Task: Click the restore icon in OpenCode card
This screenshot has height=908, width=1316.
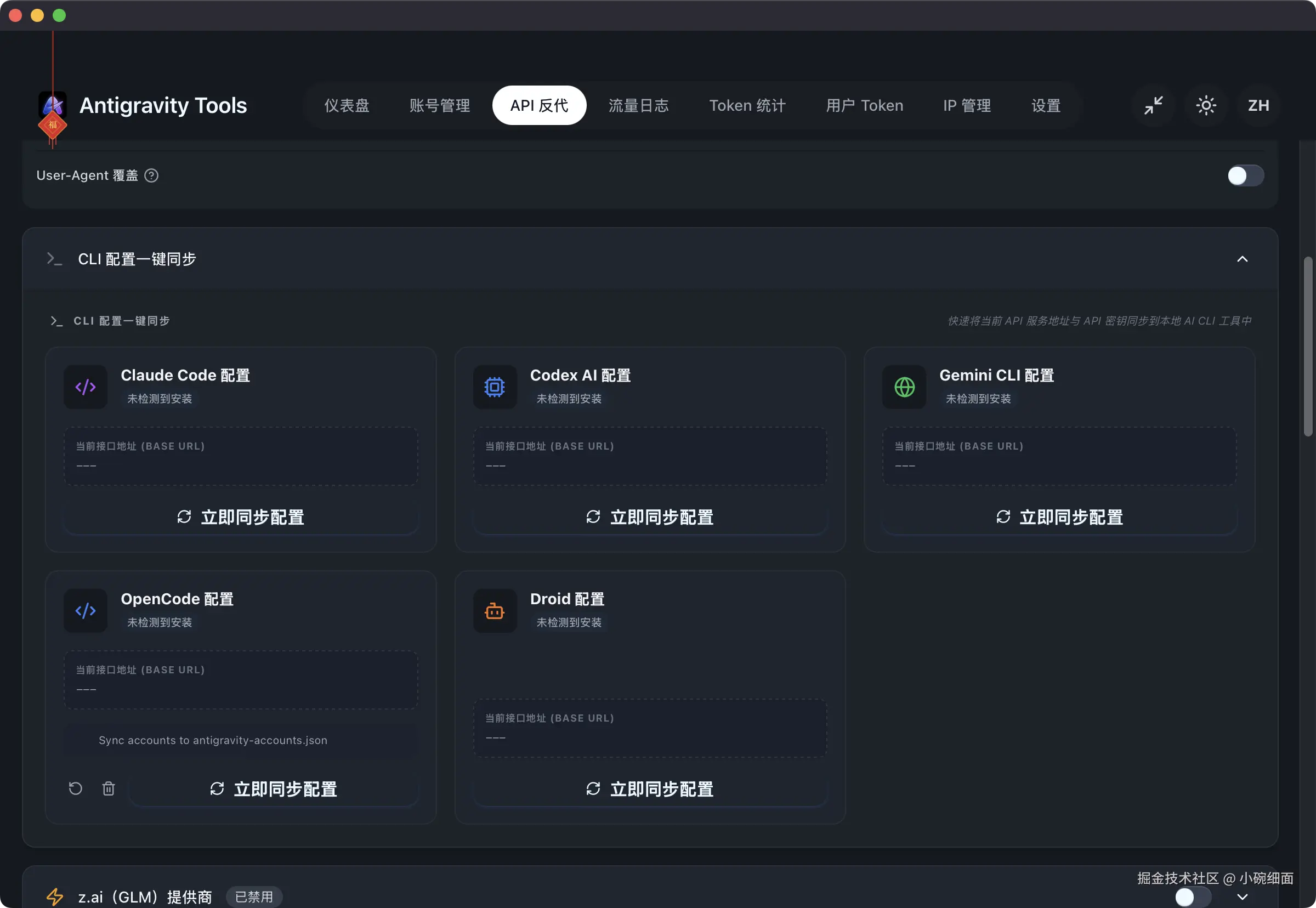Action: coord(76,788)
